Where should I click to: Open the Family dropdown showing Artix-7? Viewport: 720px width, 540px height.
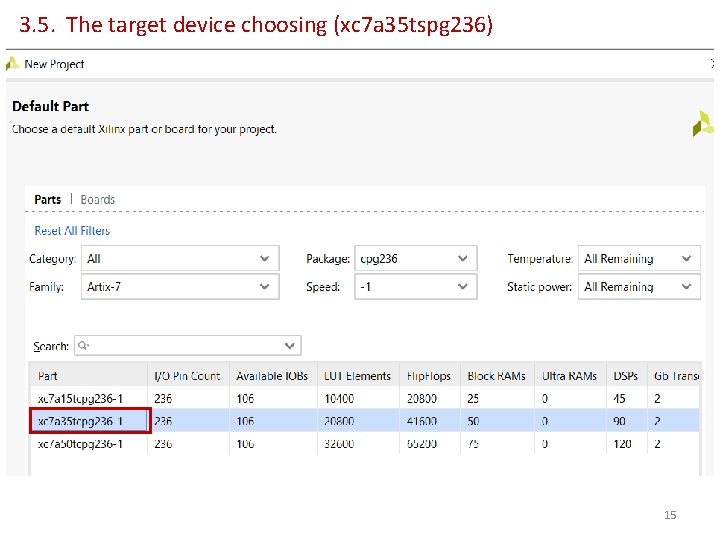pyautogui.click(x=180, y=287)
